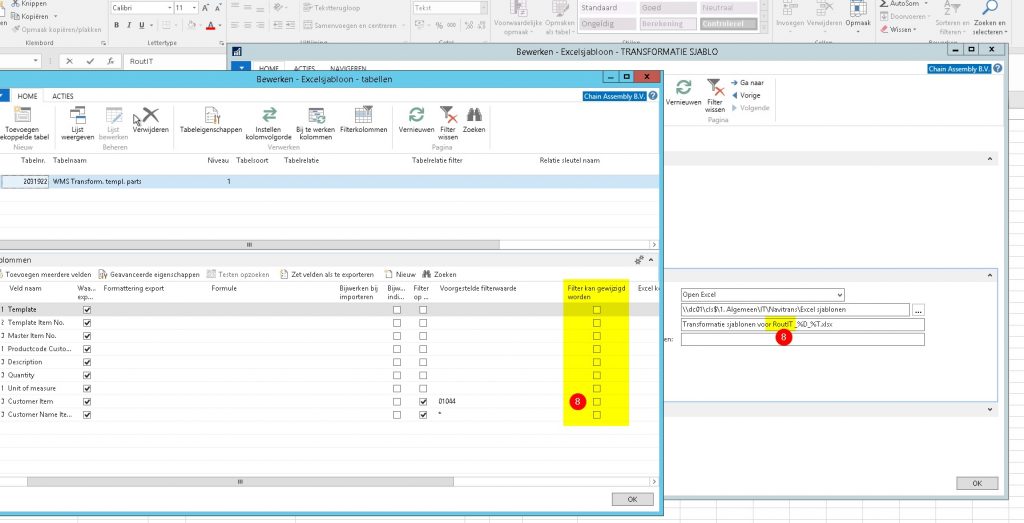The width and height of the screenshot is (1024, 523).
Task: Click Zet velden als te exporteren
Action: [327, 274]
